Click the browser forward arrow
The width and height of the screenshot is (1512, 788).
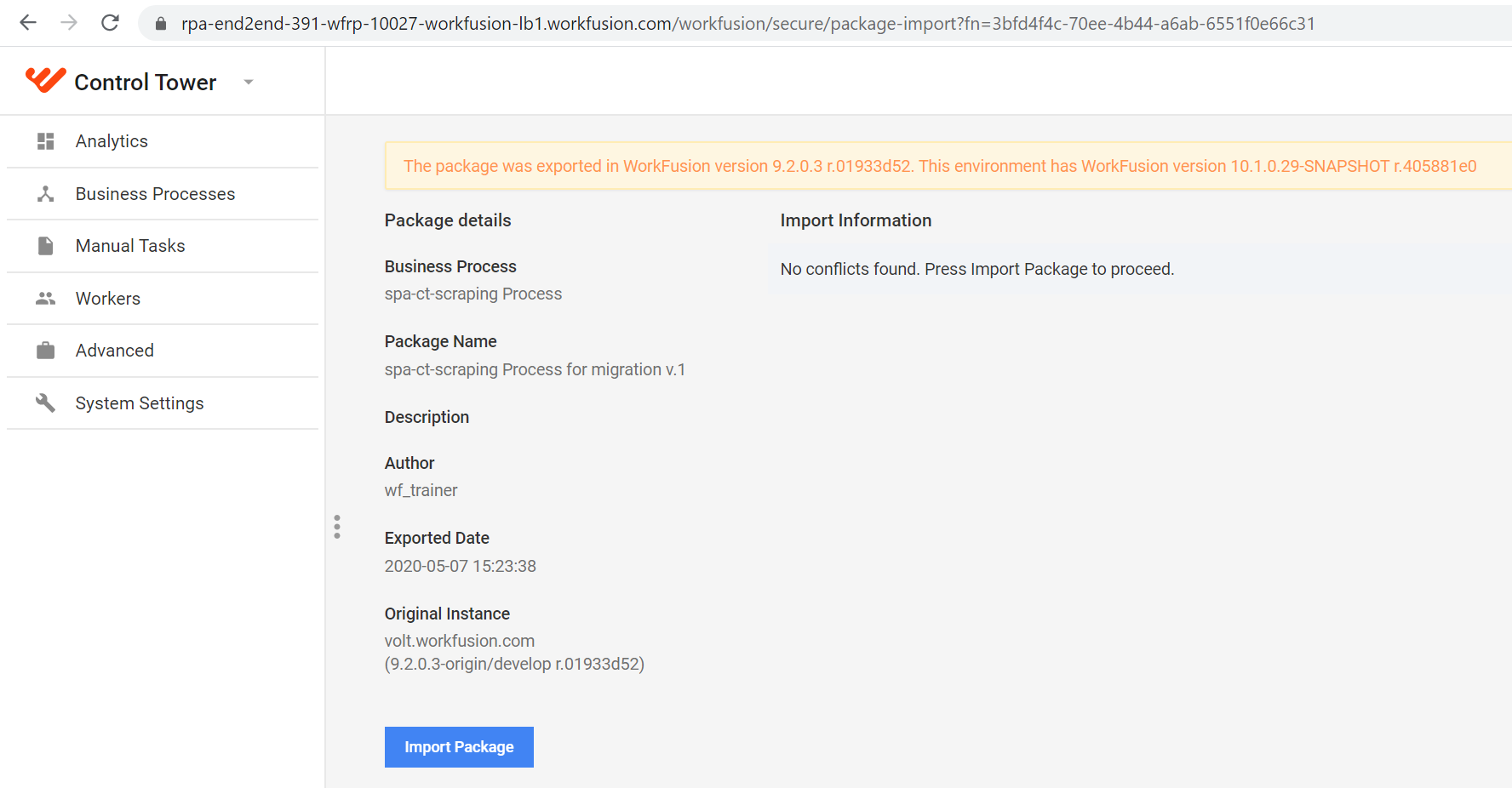coord(69,23)
